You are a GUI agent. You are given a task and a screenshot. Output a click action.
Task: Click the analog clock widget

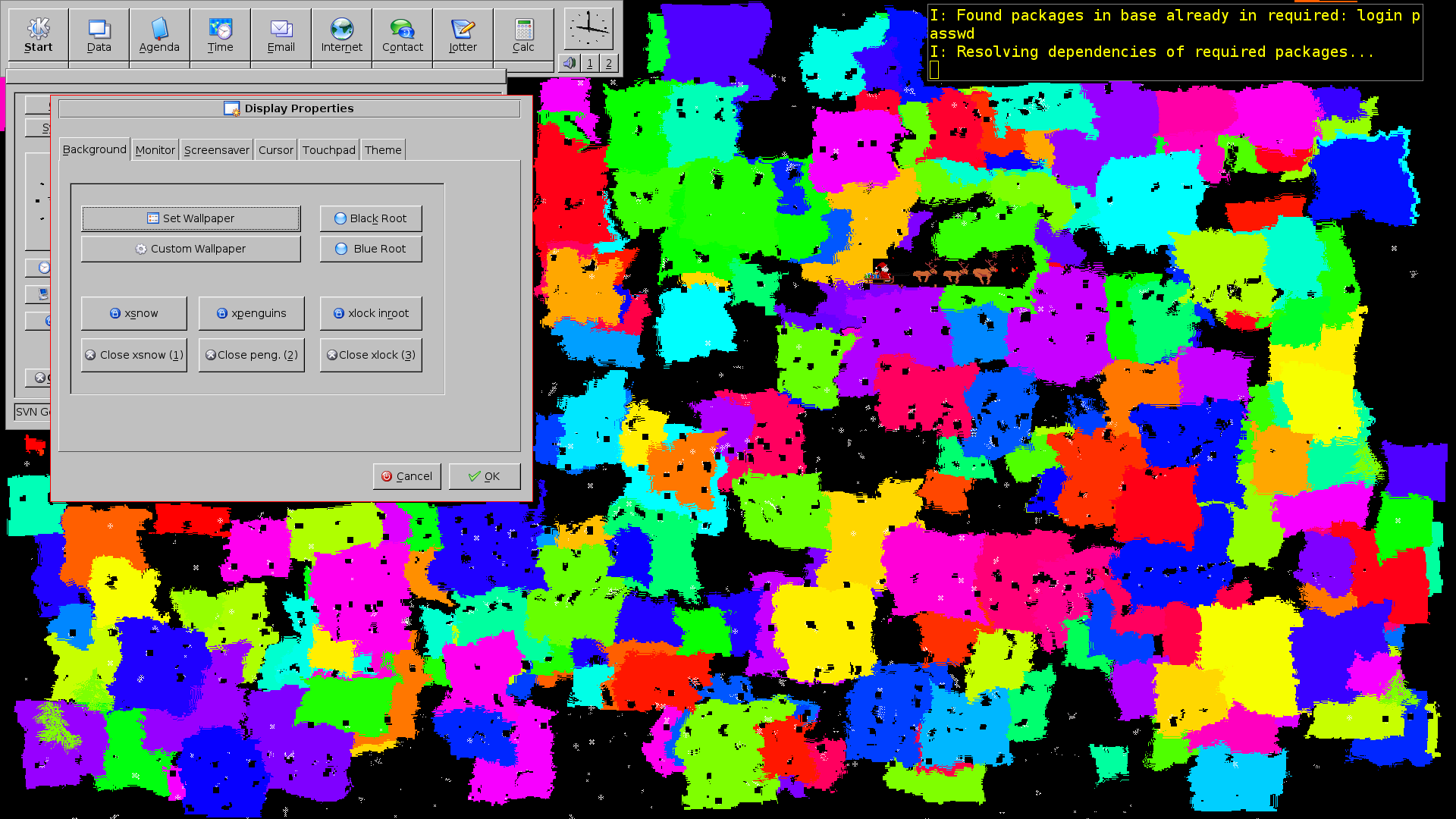[588, 29]
